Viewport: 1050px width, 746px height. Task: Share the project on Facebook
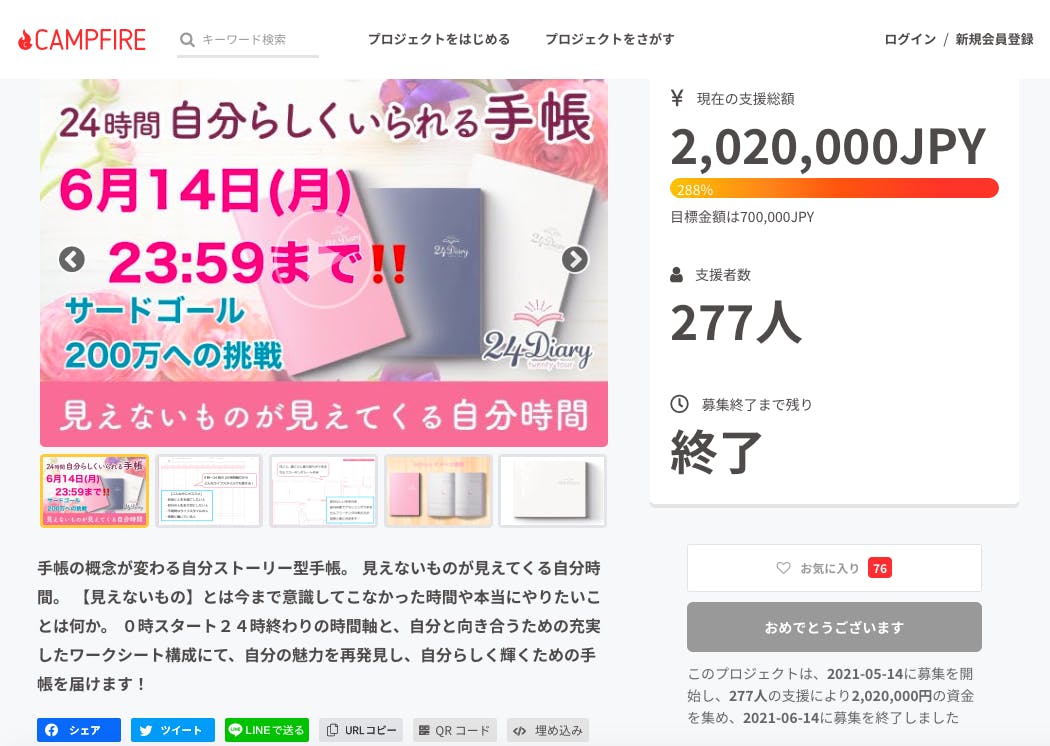(x=79, y=730)
